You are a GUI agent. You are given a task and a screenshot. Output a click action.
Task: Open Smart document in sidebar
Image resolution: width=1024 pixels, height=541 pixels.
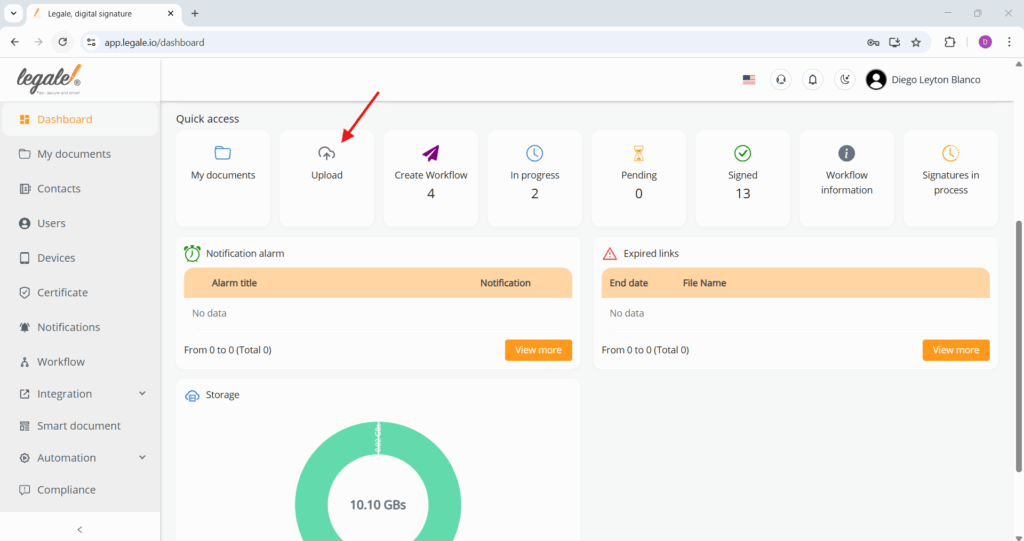click(80, 426)
